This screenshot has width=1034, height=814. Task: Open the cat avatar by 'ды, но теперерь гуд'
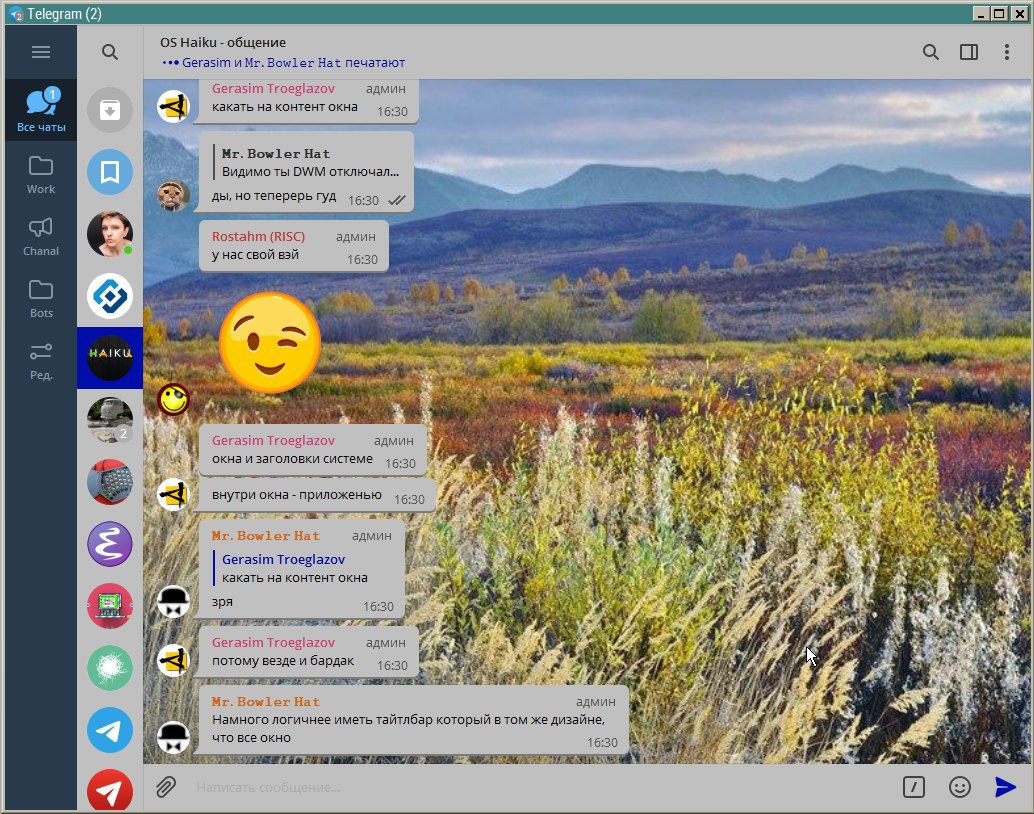[173, 195]
